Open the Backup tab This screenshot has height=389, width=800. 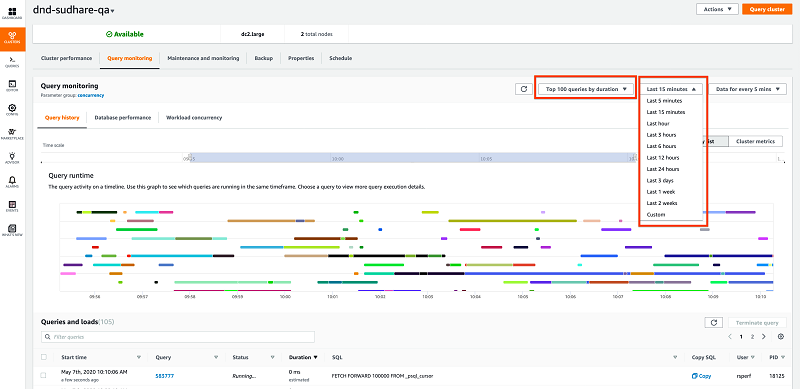tap(264, 58)
